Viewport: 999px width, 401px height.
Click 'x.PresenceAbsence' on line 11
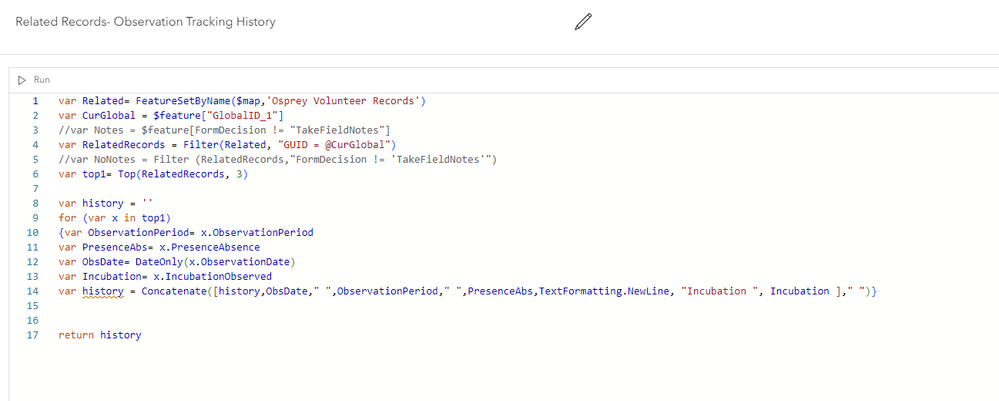click(x=210, y=247)
